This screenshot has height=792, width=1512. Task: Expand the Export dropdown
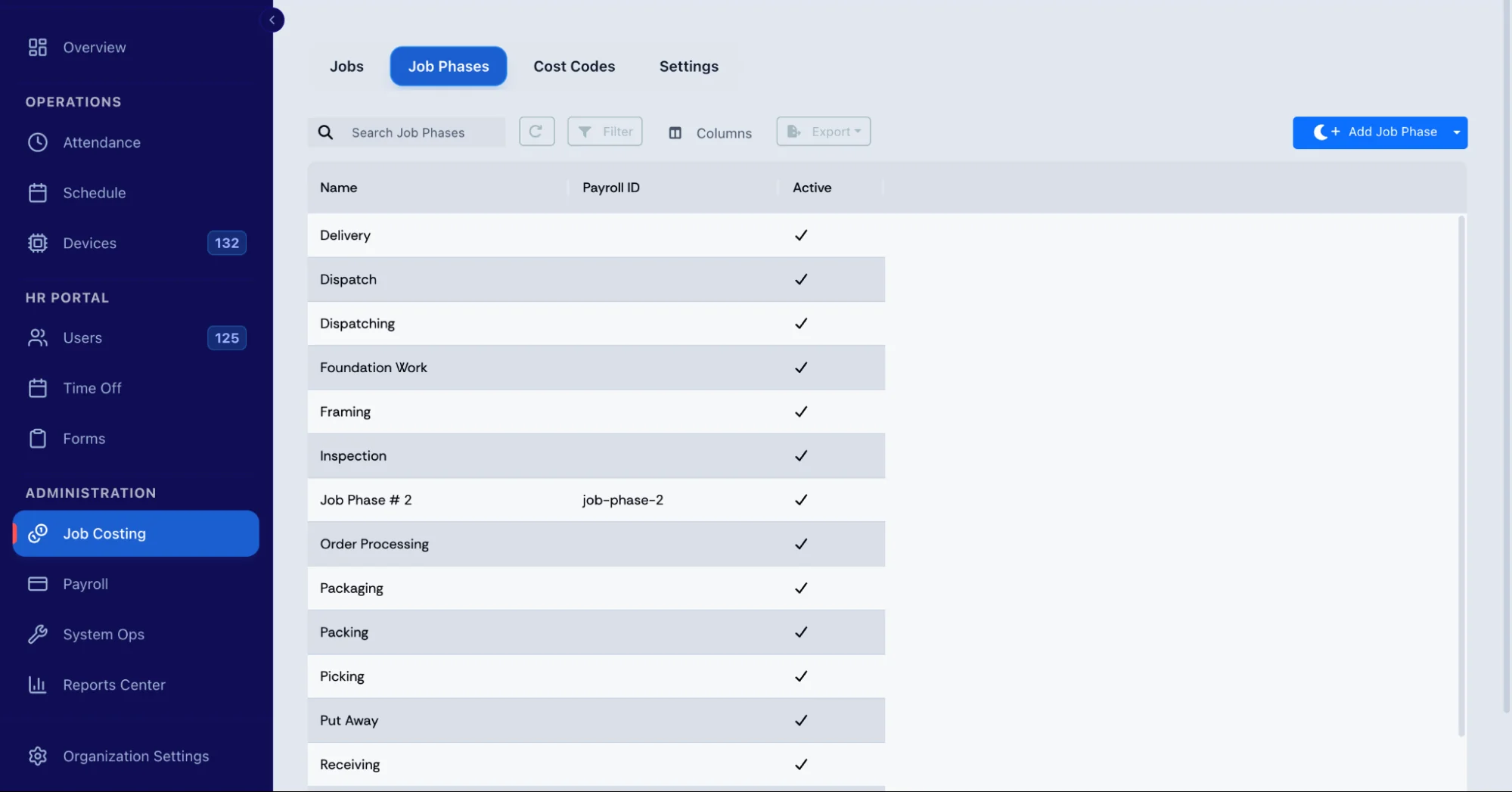click(x=823, y=132)
